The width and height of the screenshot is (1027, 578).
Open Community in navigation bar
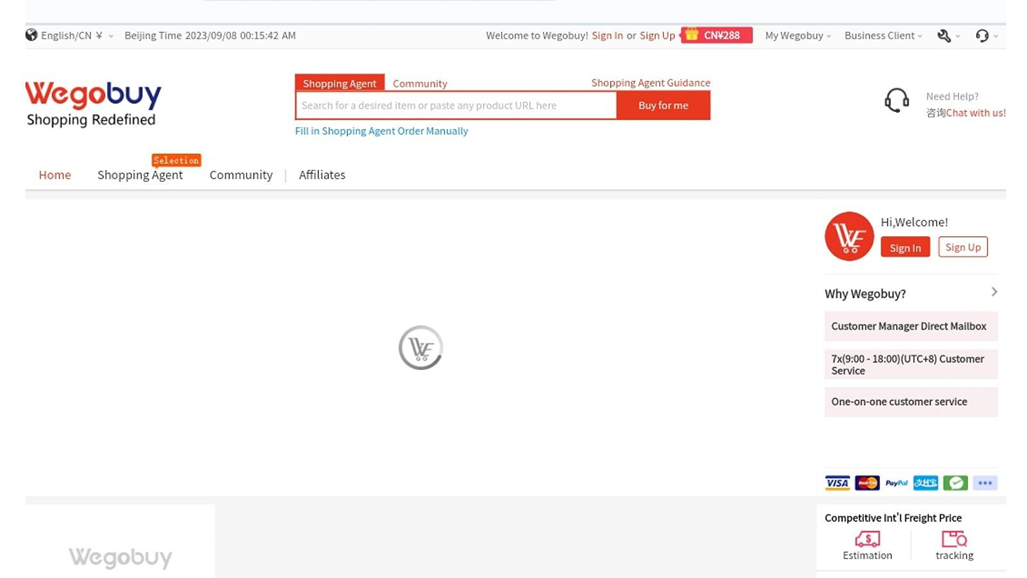click(x=241, y=175)
